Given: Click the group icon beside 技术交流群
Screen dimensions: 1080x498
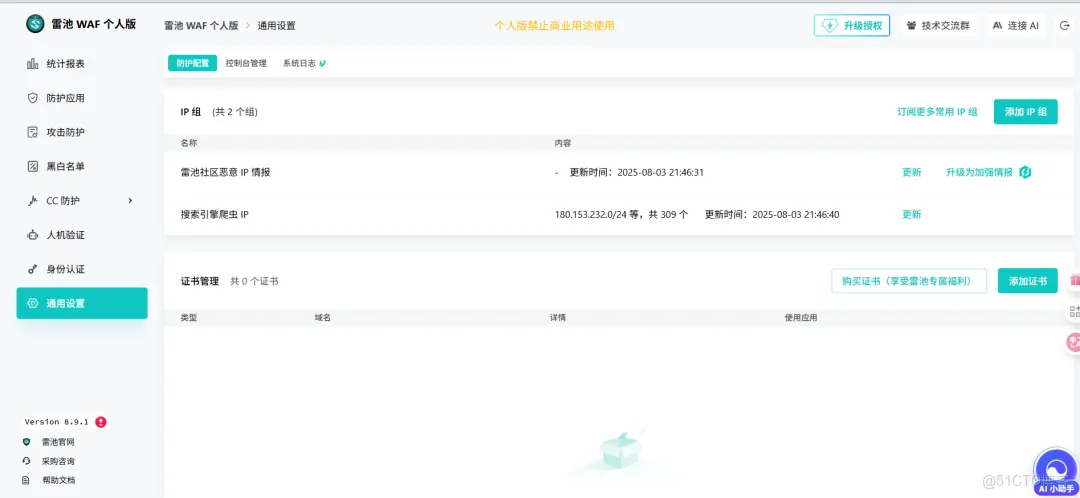Looking at the screenshot, I should point(912,25).
